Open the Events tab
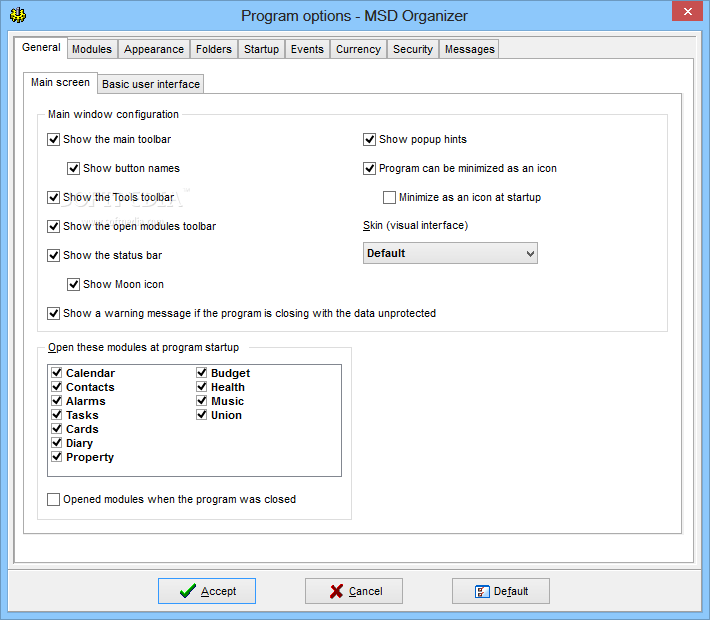 coord(307,49)
